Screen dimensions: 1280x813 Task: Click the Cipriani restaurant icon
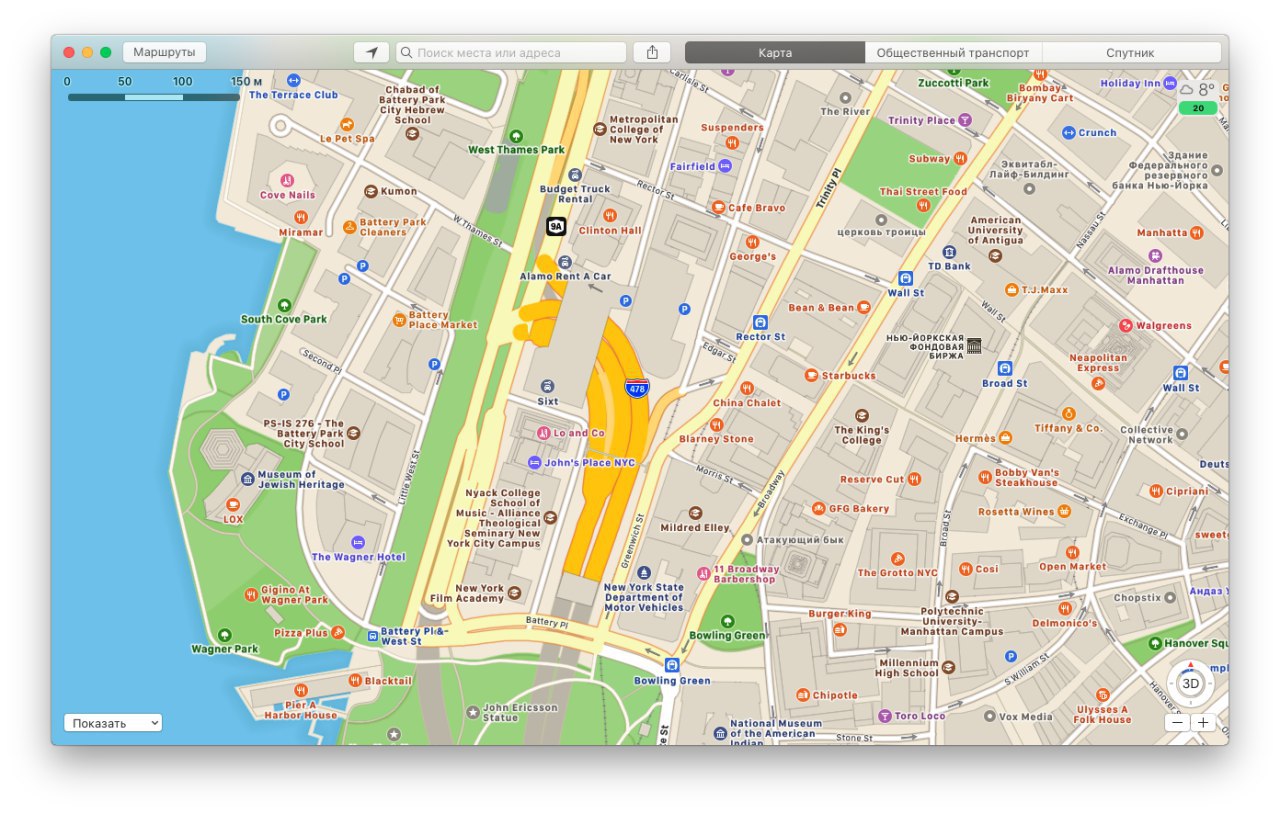[x=1155, y=491]
